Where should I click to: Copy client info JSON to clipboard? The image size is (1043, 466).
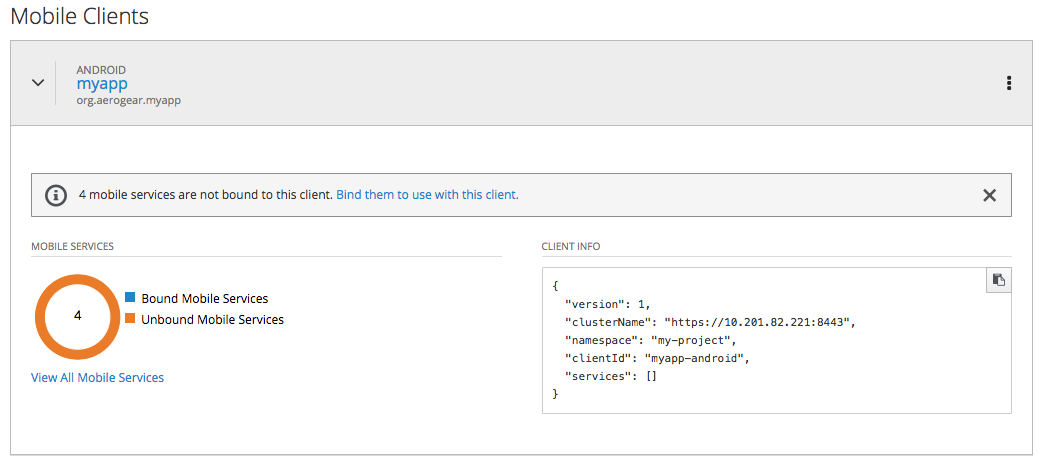(x=998, y=280)
